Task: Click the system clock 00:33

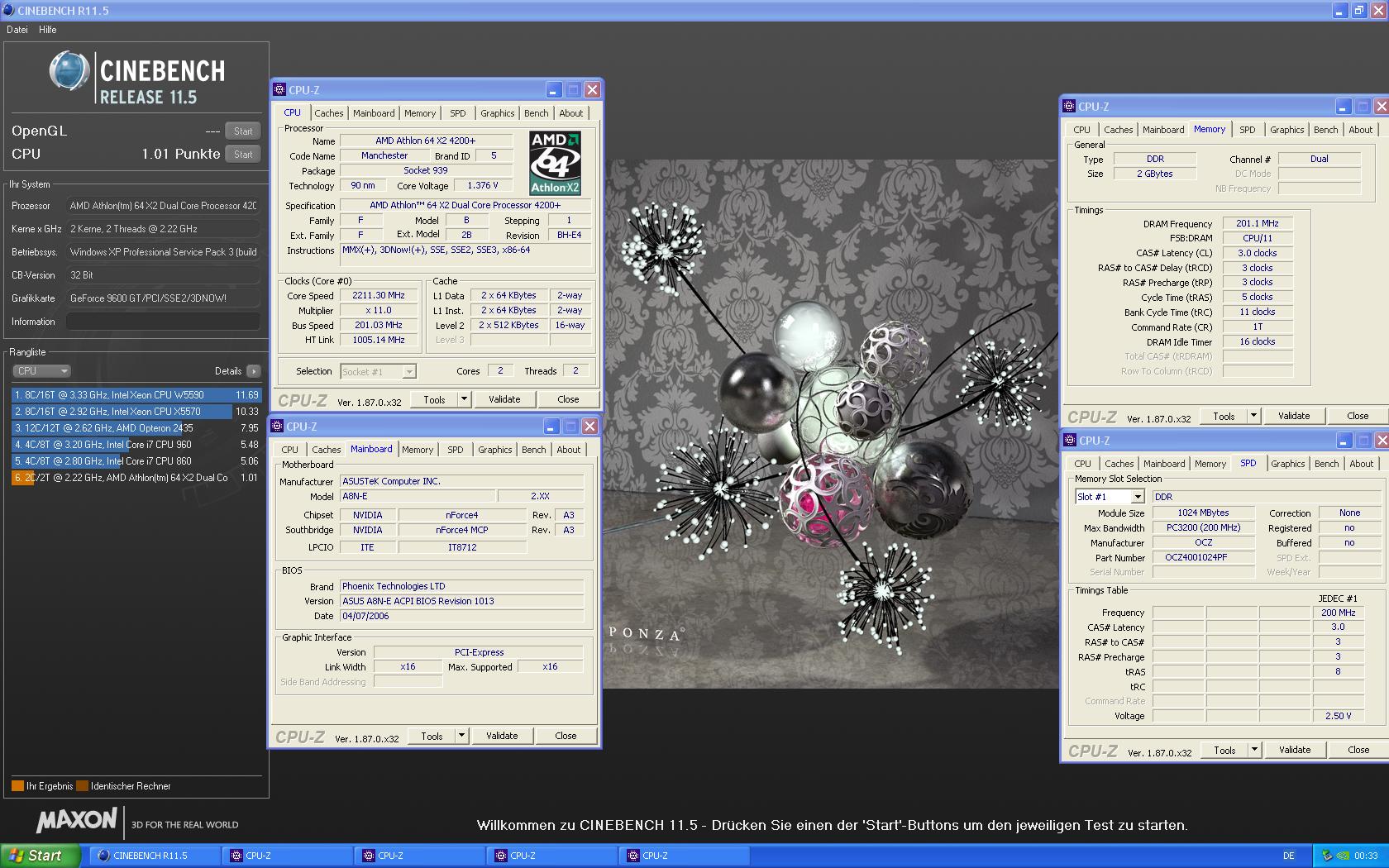Action: (x=1366, y=856)
